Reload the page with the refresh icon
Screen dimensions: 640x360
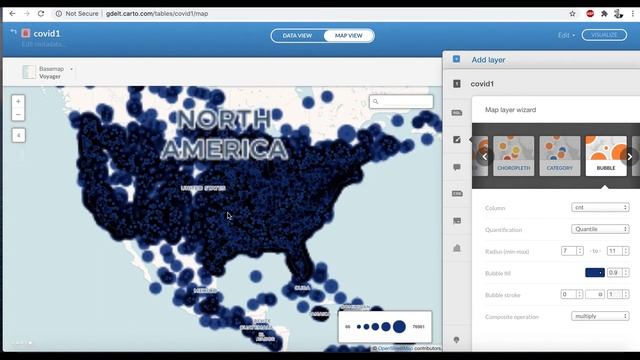[41, 13]
